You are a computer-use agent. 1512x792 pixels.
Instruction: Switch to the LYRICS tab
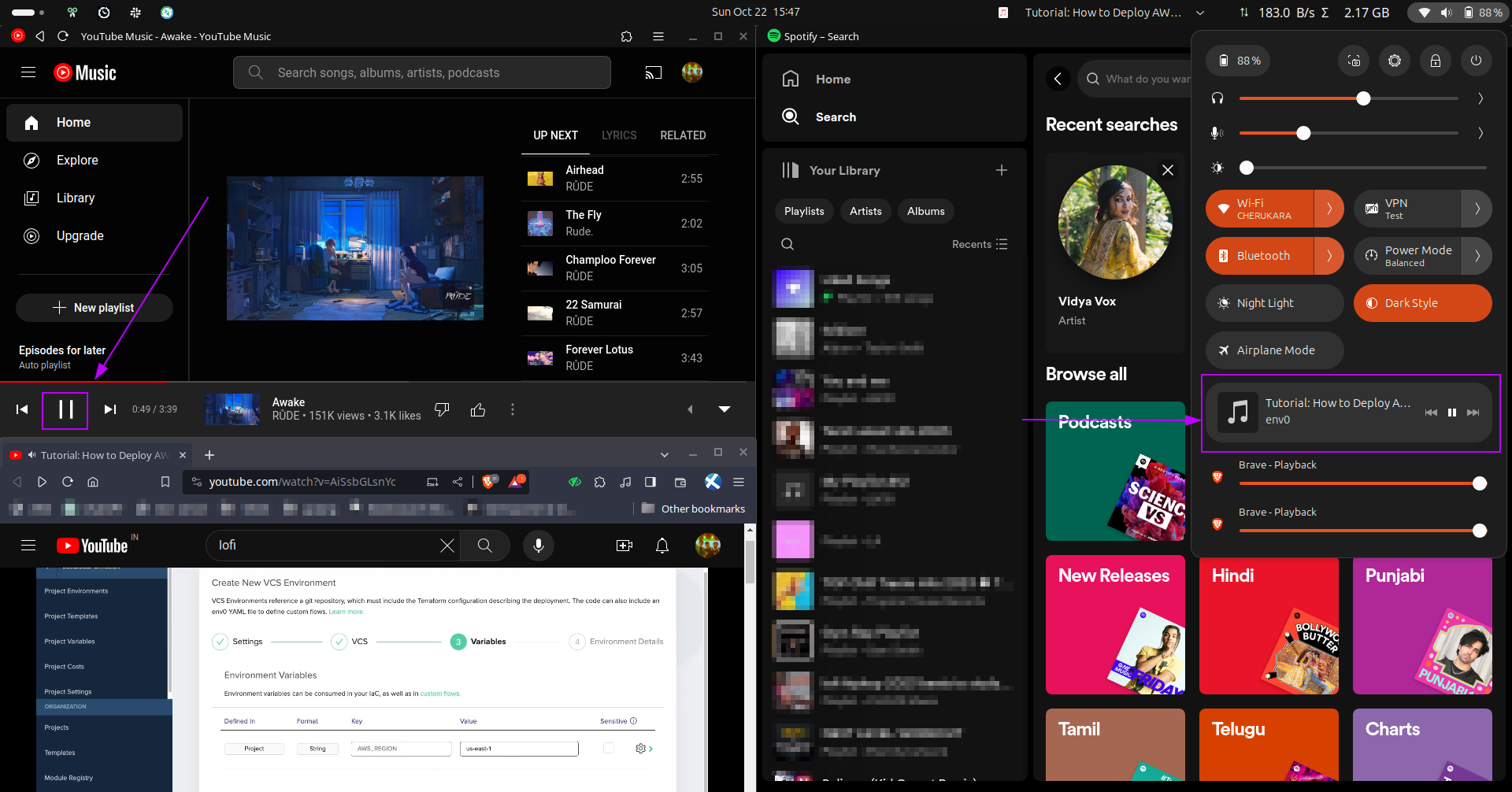[x=619, y=135]
